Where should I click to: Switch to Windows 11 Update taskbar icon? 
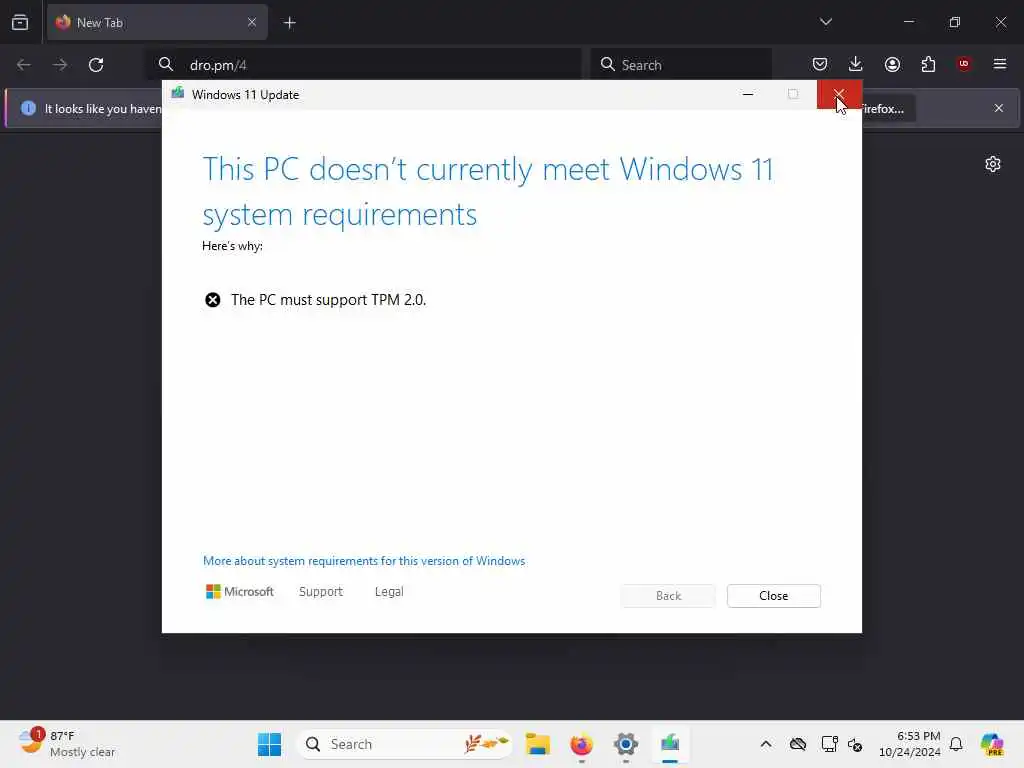[x=669, y=744]
